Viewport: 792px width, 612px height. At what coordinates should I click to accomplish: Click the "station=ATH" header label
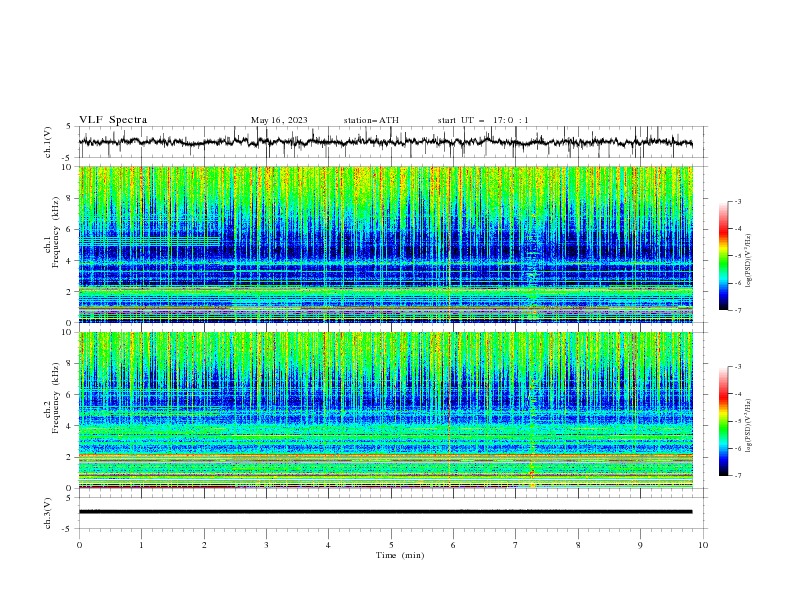[x=371, y=120]
